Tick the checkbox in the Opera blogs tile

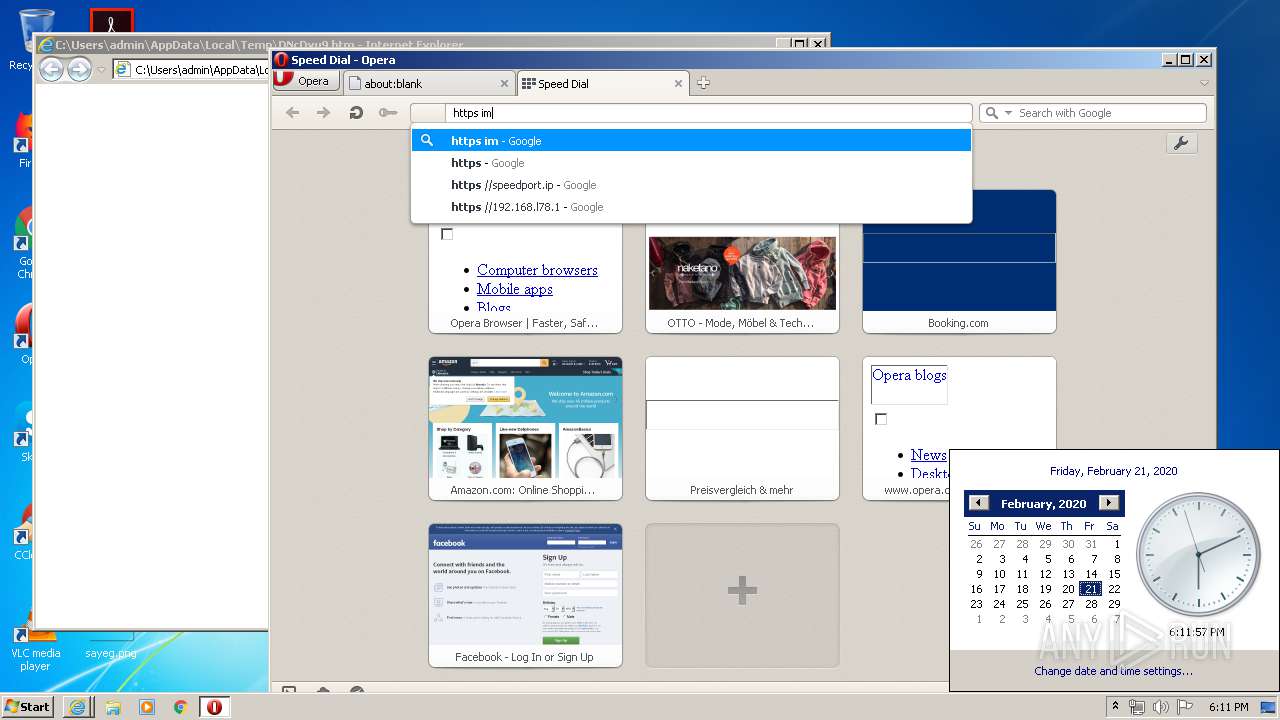[x=881, y=419]
